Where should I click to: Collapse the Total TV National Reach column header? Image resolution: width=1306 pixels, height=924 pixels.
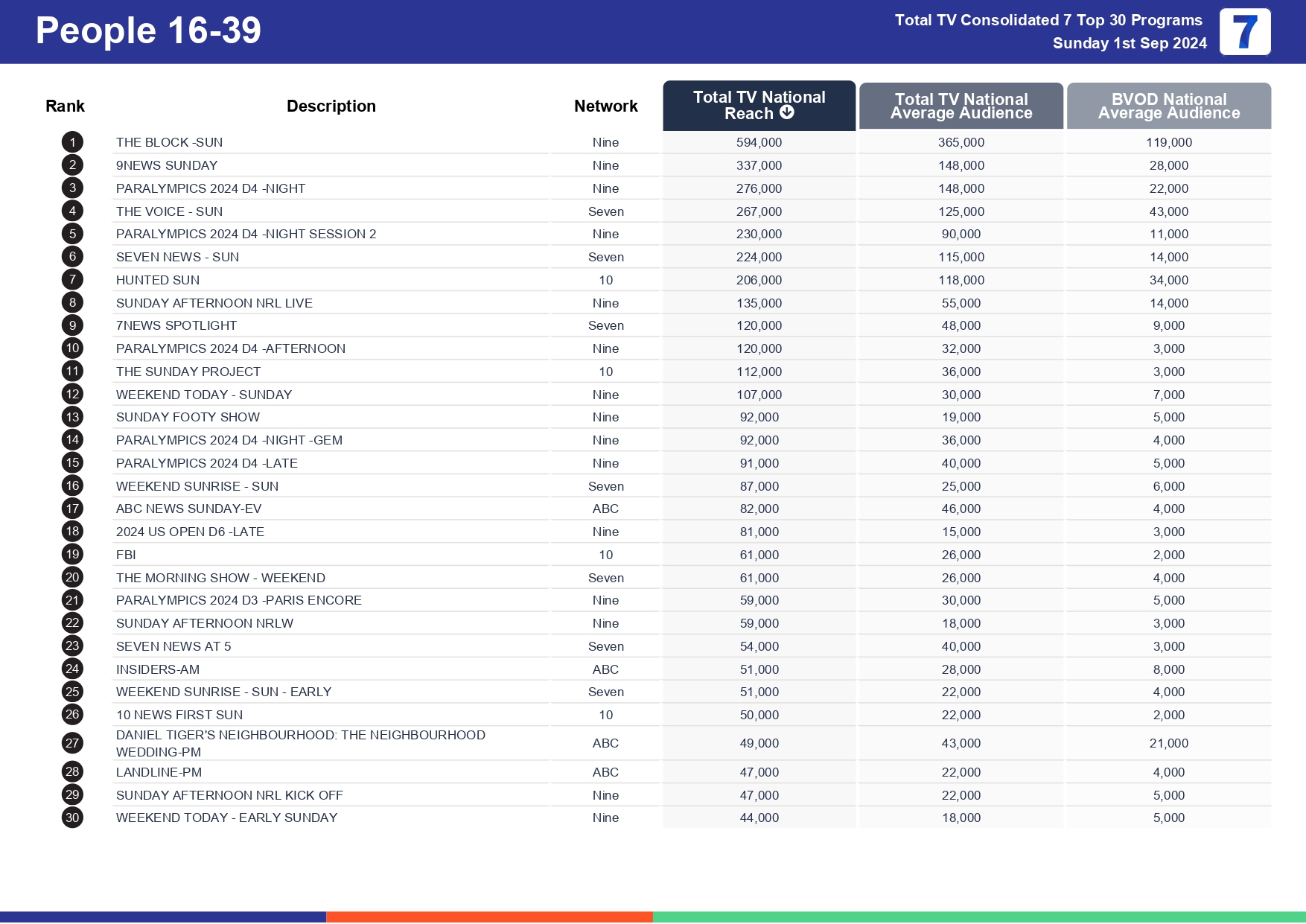(757, 106)
